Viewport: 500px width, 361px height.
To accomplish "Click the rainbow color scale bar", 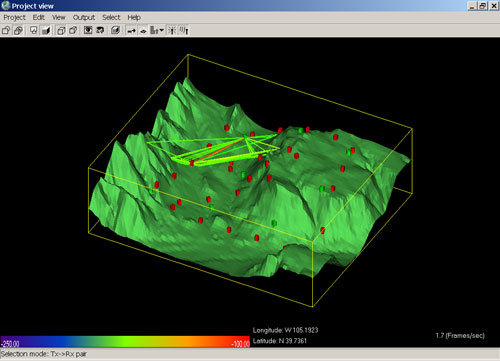I will click(125, 342).
